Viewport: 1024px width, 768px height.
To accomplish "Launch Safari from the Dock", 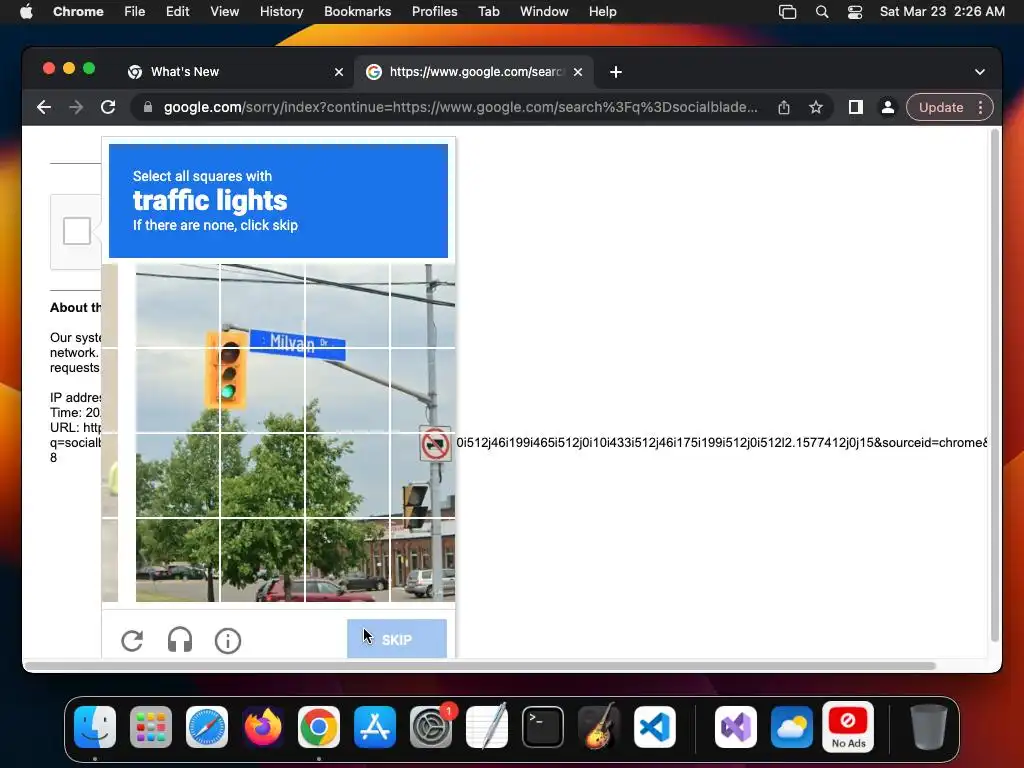I will pos(207,727).
